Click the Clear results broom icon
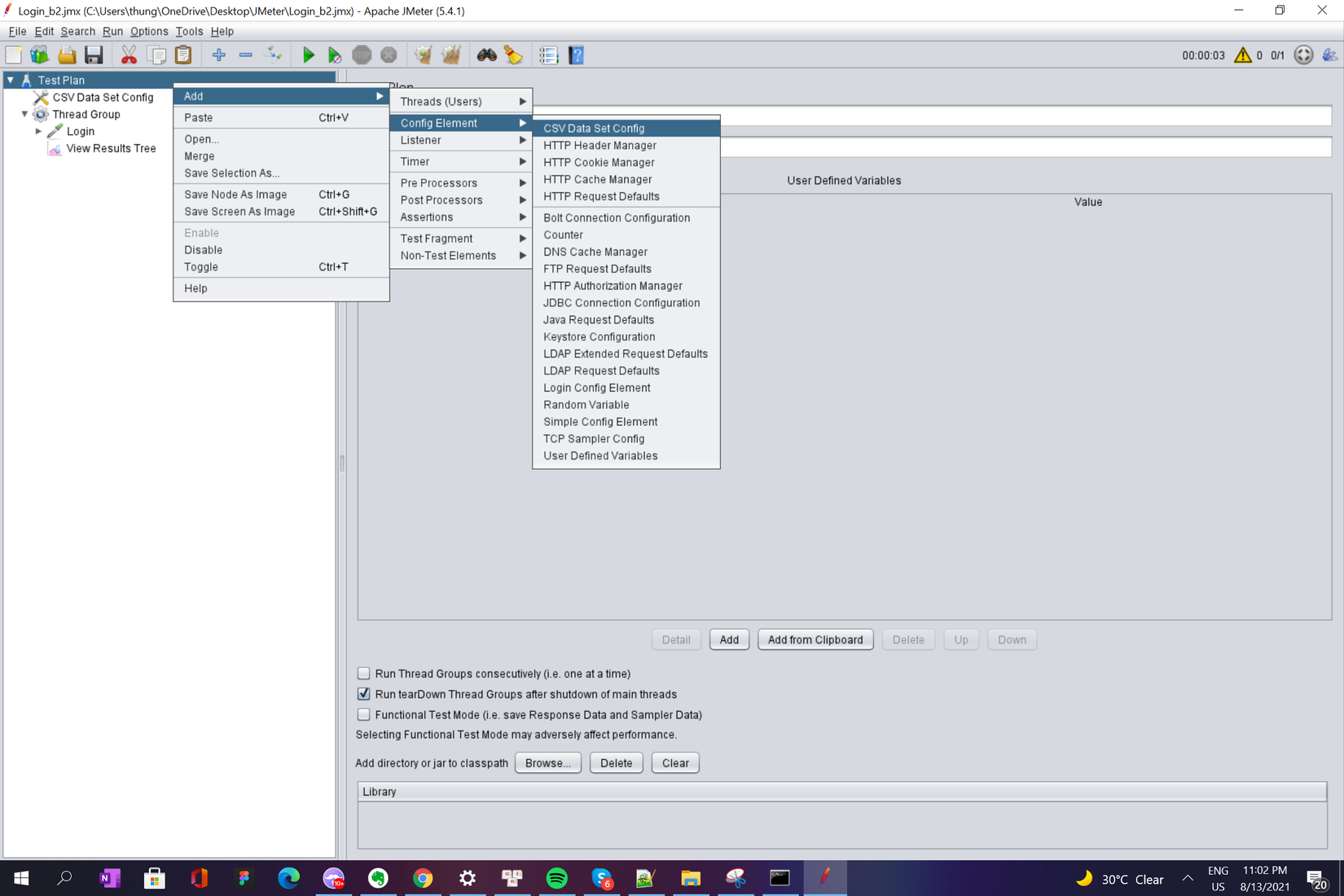 point(423,55)
